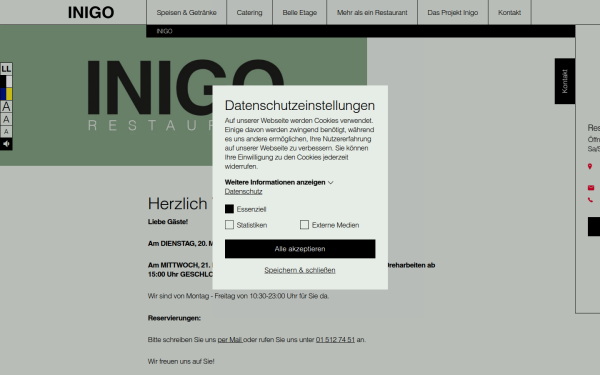Click the phone number 01 512 74 51

point(335,339)
